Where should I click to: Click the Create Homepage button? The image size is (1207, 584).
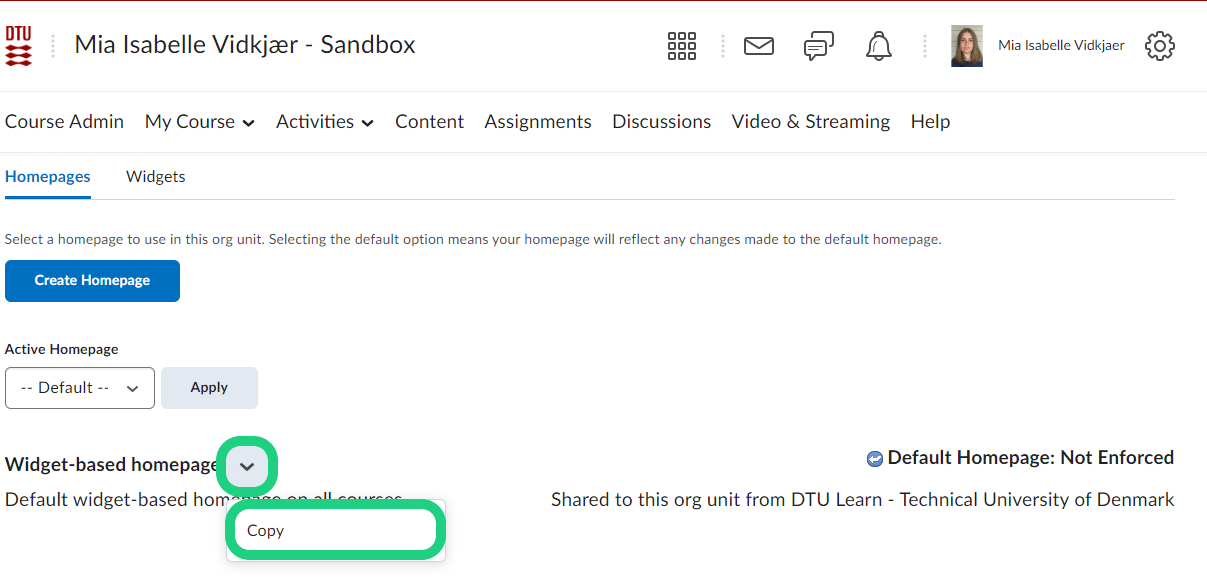click(92, 281)
